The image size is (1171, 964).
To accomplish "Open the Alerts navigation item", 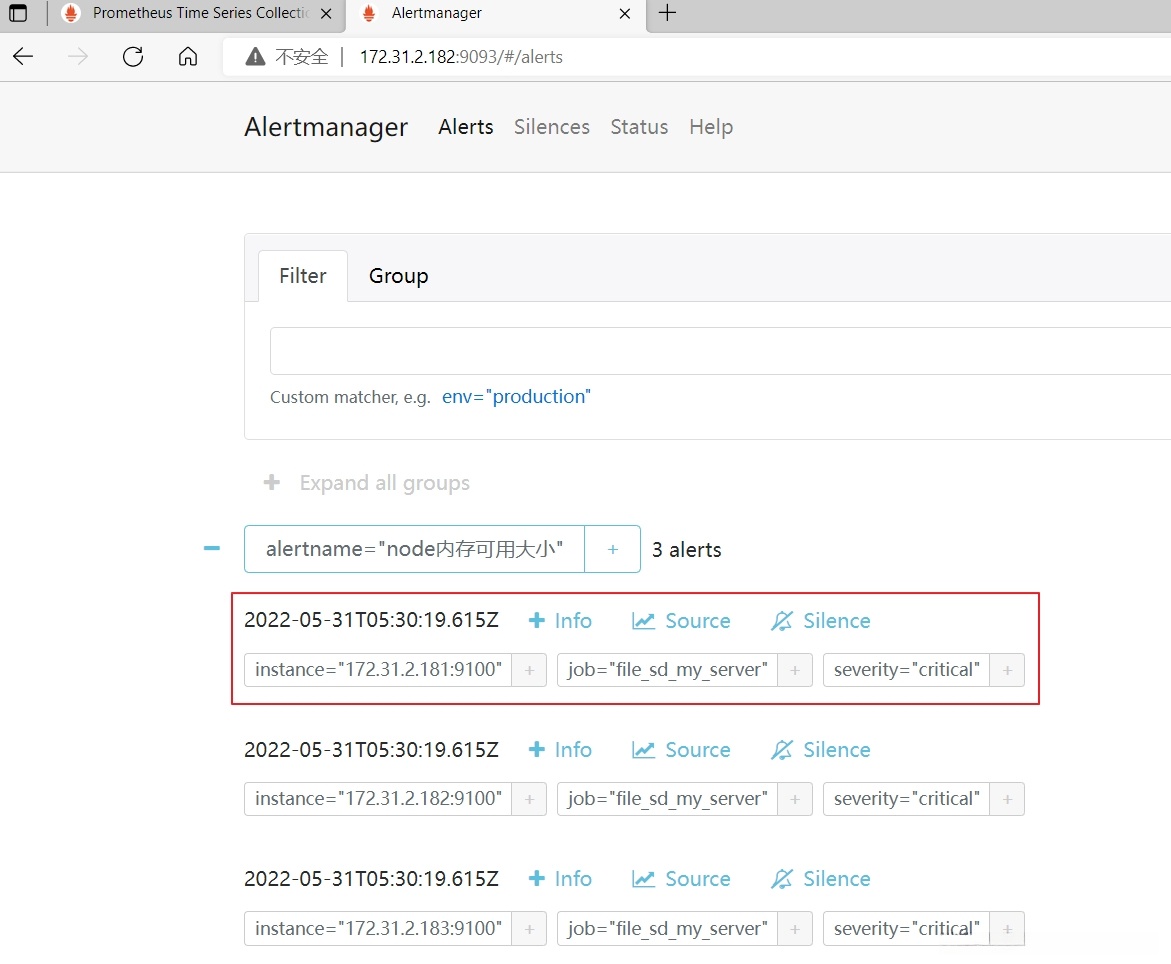I will pyautogui.click(x=466, y=127).
